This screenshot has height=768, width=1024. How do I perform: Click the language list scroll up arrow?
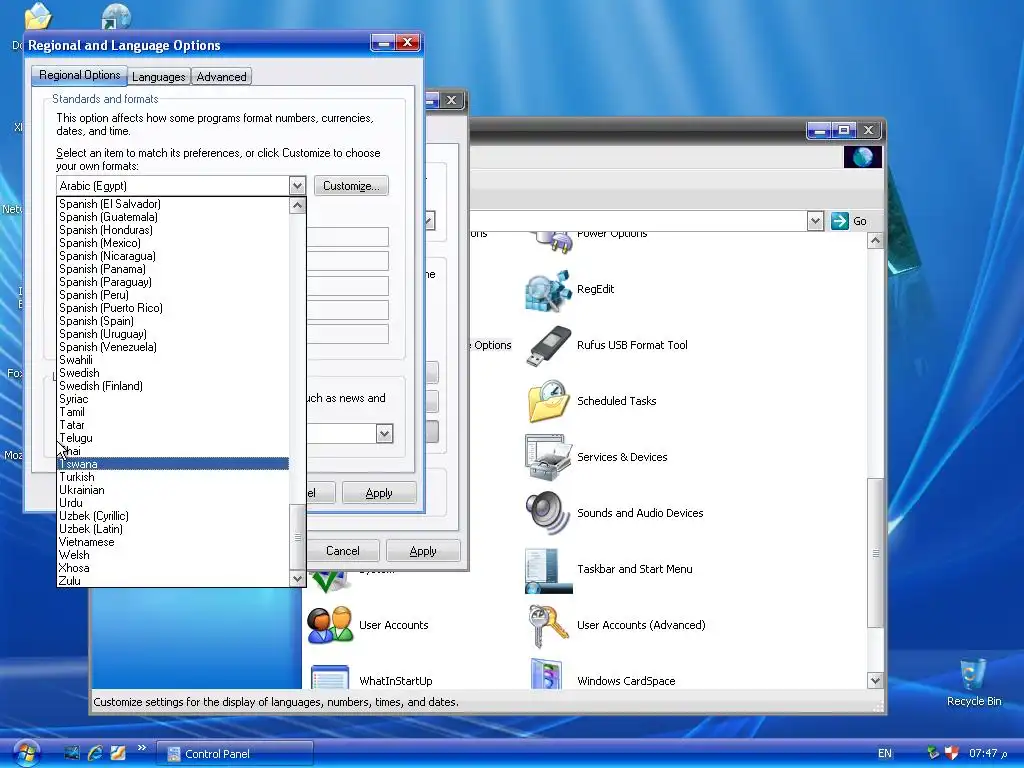[x=297, y=206]
